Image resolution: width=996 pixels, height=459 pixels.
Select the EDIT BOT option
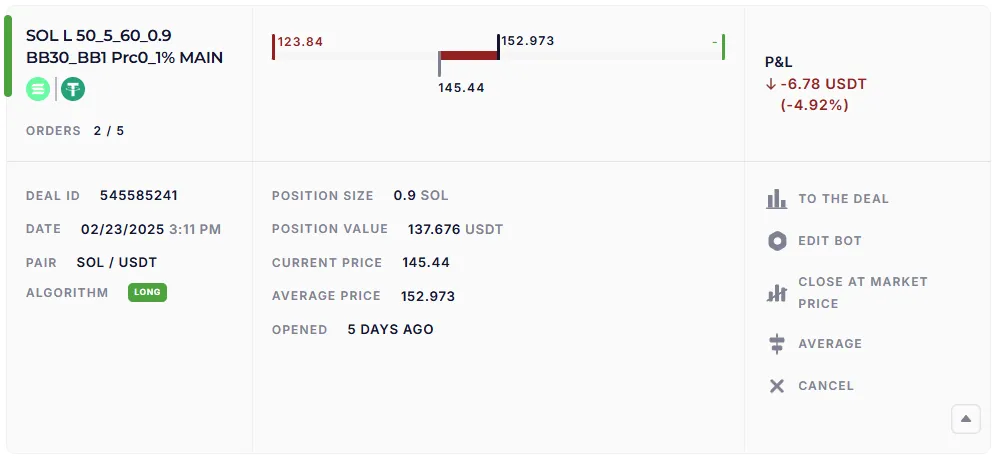[x=829, y=241]
